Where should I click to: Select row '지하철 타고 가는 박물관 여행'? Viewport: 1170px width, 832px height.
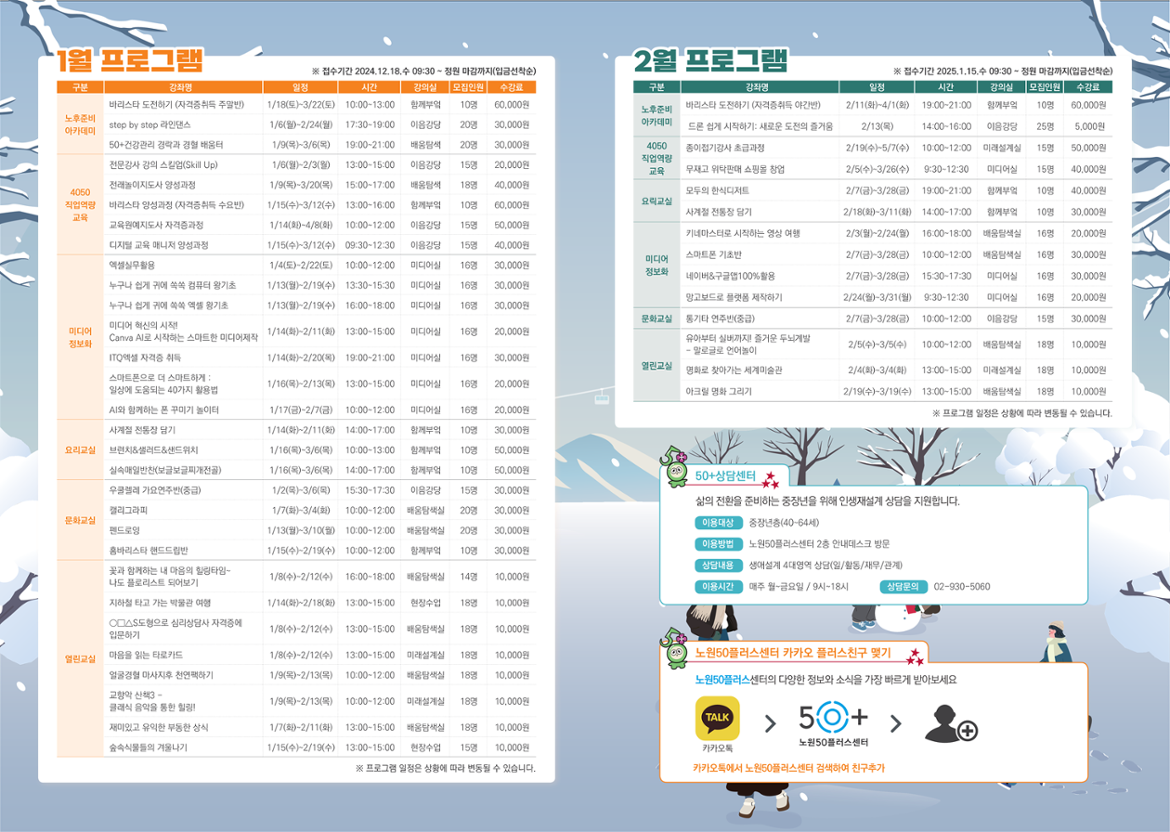(x=320, y=603)
